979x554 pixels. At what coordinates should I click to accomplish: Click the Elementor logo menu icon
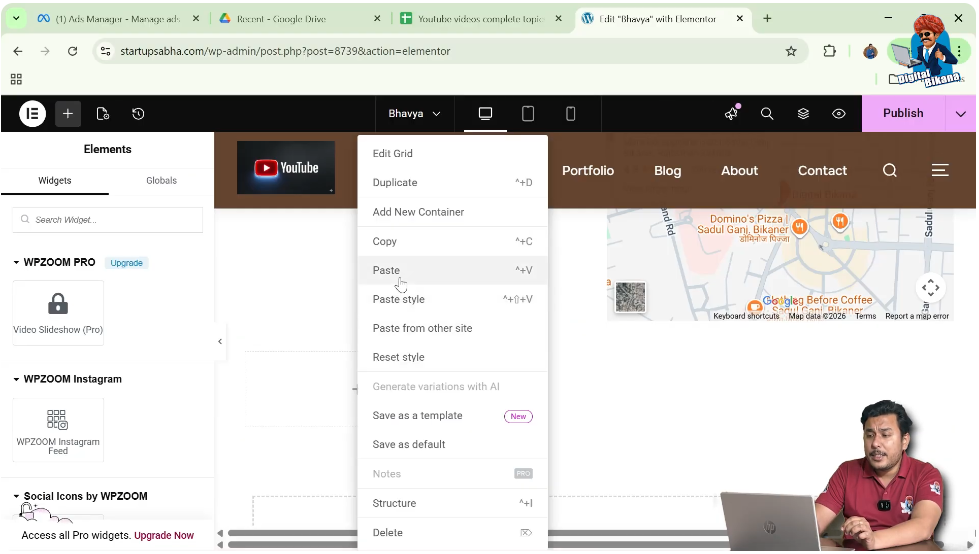click(x=32, y=114)
